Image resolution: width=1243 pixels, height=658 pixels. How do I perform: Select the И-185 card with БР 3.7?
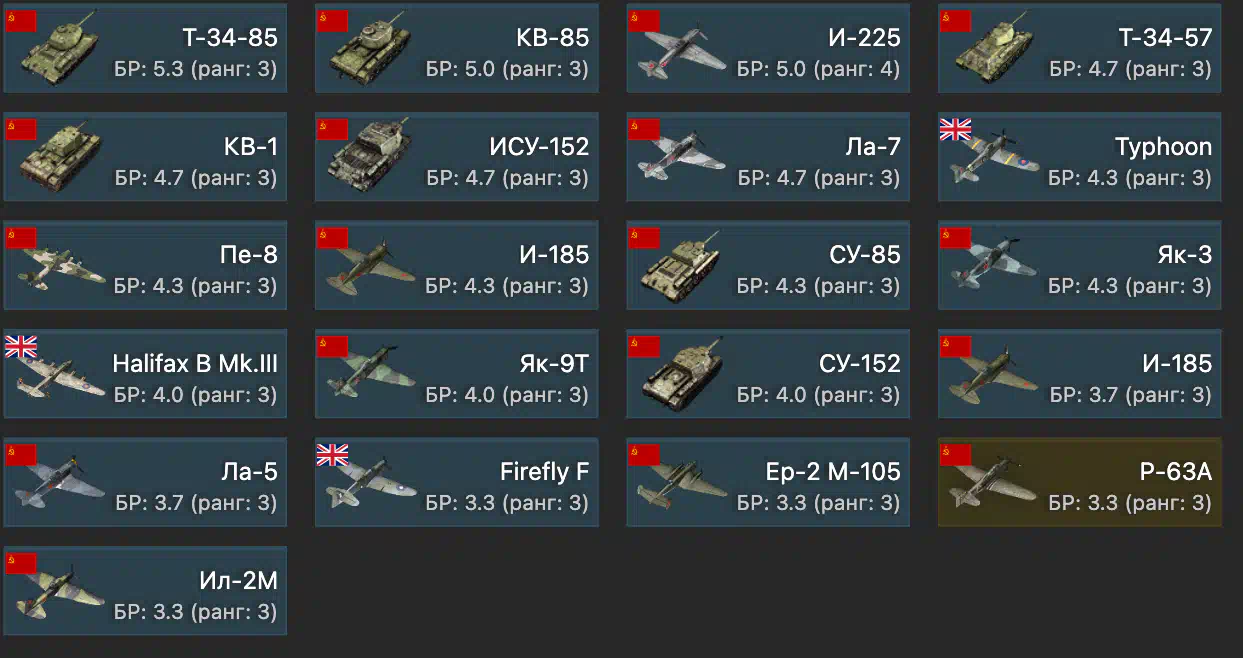[1080, 373]
